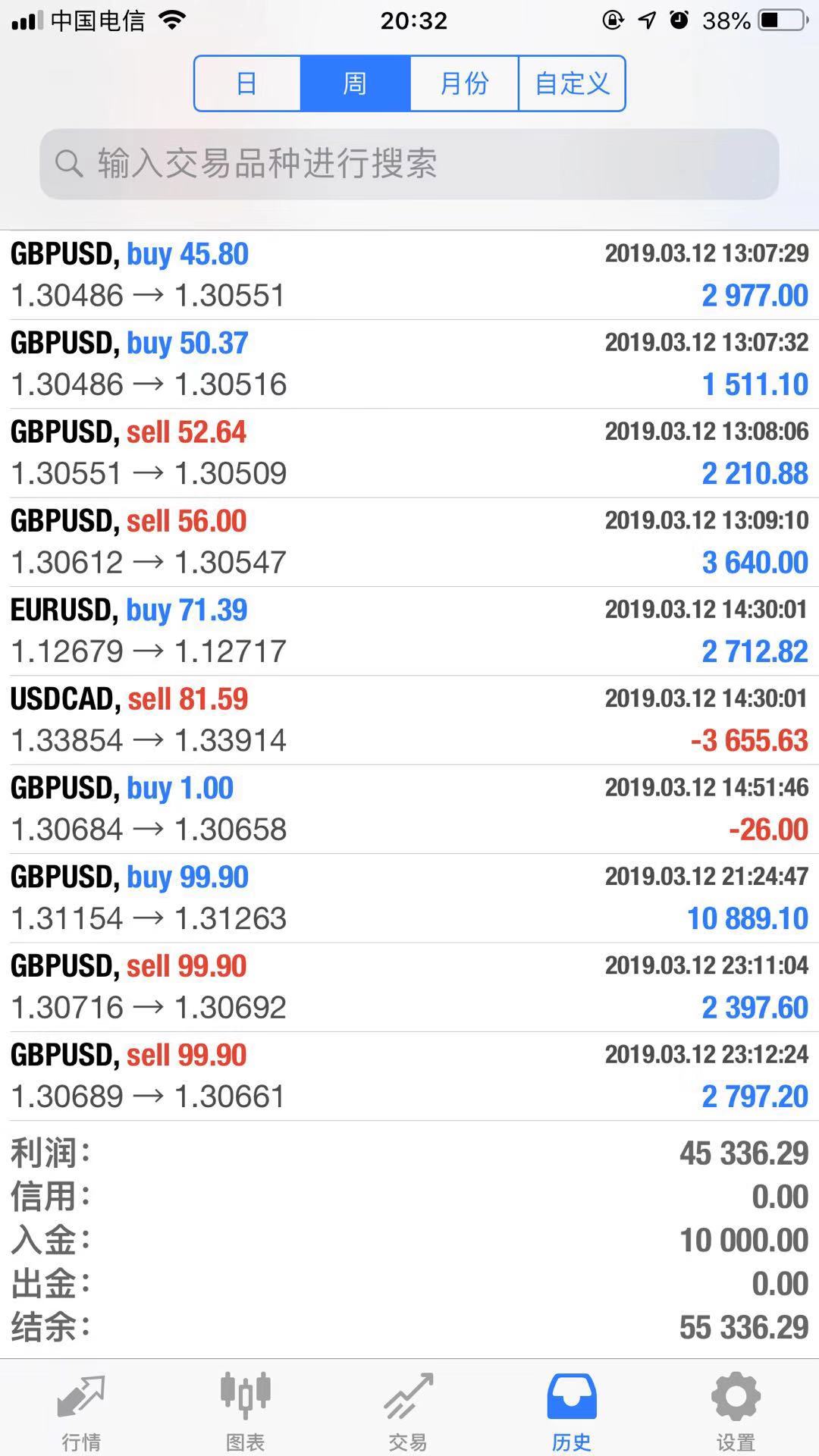The height and width of the screenshot is (1456, 819).
Task: Open the 行情 quotes tab icon
Action: (81, 1395)
